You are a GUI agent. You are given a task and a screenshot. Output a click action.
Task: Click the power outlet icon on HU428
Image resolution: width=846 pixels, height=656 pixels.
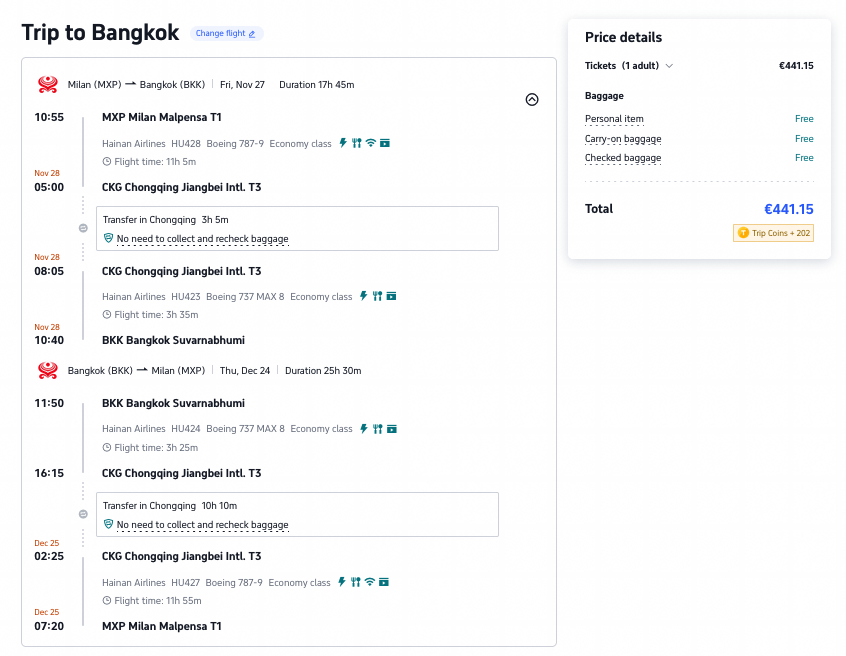[x=343, y=143]
